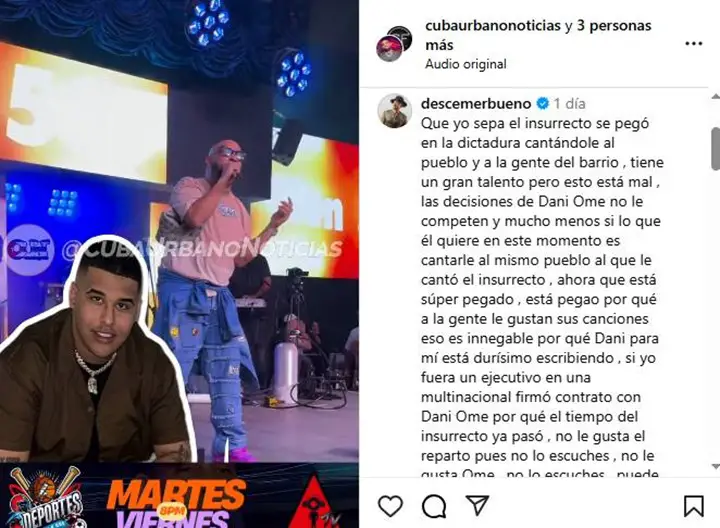Open the three-dot more options menu
The width and height of the screenshot is (720, 528).
click(x=693, y=44)
